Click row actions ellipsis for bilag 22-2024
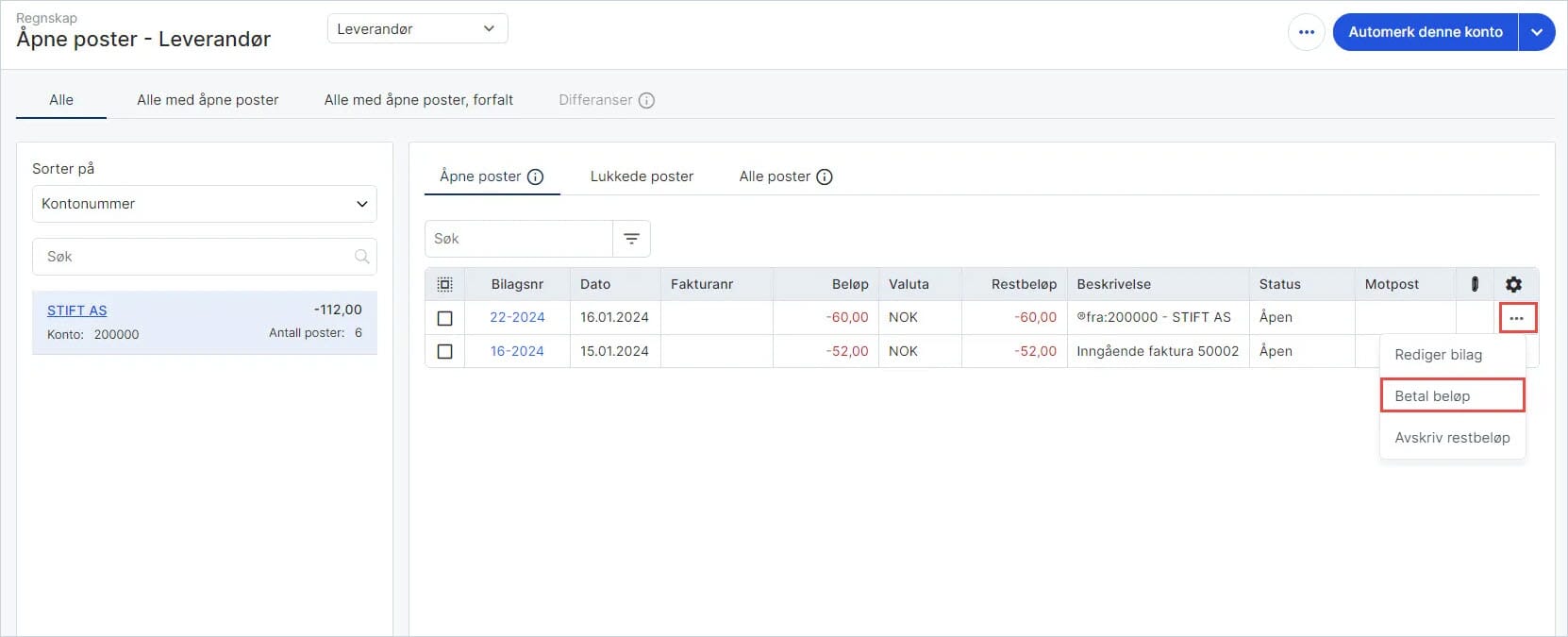 pos(1516,318)
